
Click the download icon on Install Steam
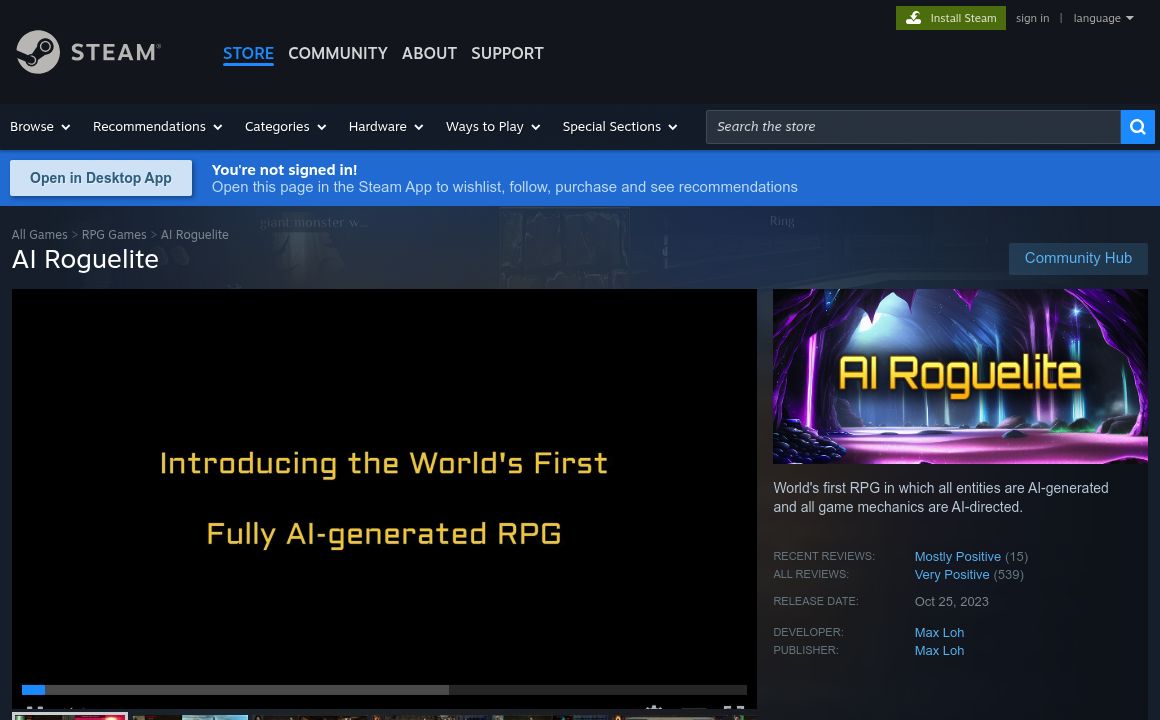pos(913,18)
